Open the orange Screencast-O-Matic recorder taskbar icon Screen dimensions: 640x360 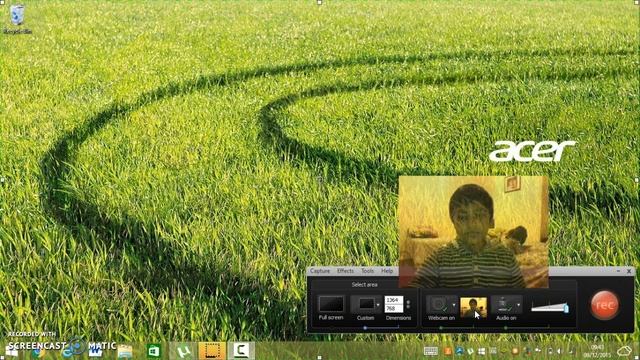click(x=212, y=351)
